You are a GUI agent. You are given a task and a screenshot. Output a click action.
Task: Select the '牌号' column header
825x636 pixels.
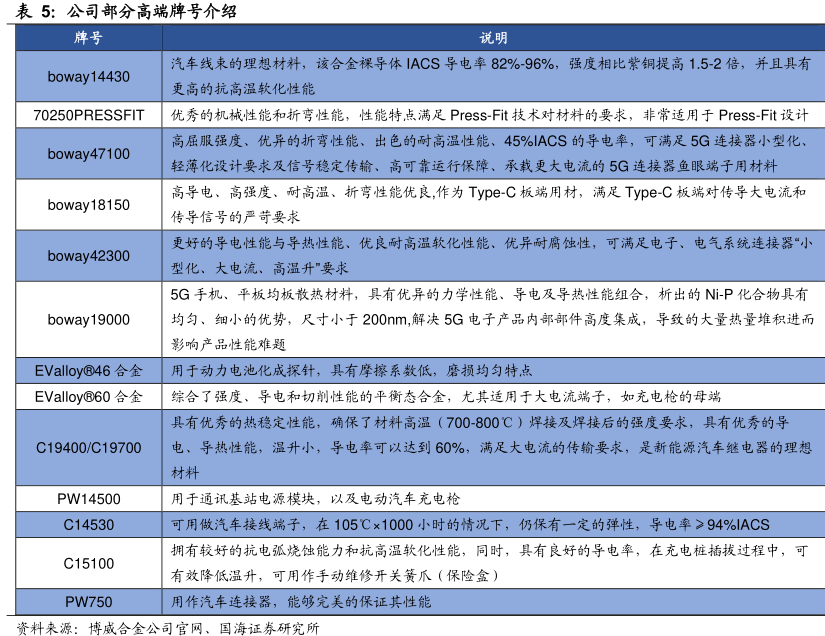88,38
